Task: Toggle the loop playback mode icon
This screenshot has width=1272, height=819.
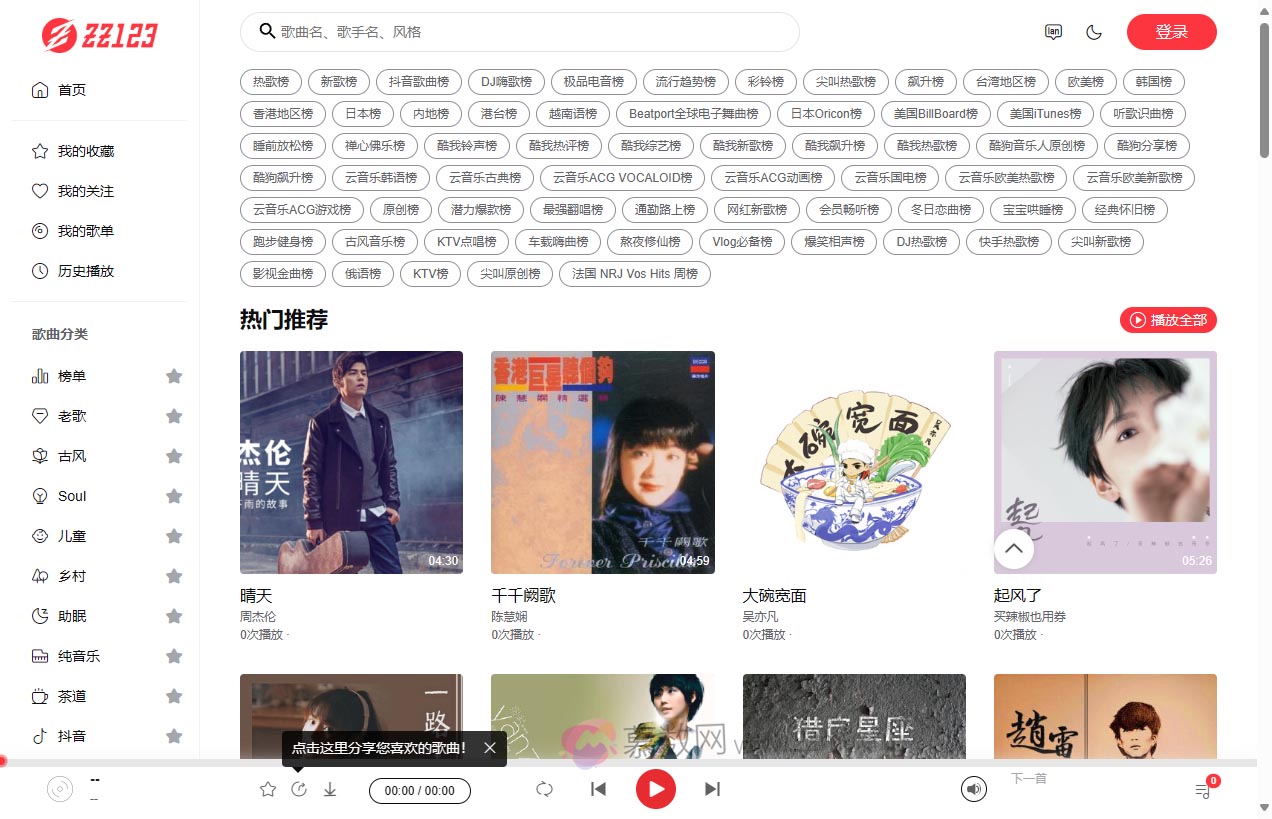Action: [544, 789]
